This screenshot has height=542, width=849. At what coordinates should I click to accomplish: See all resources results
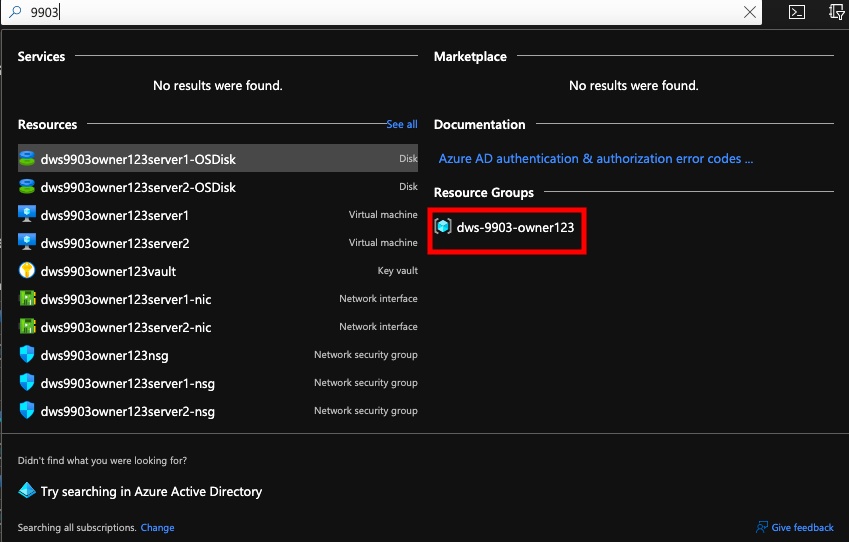[402, 124]
